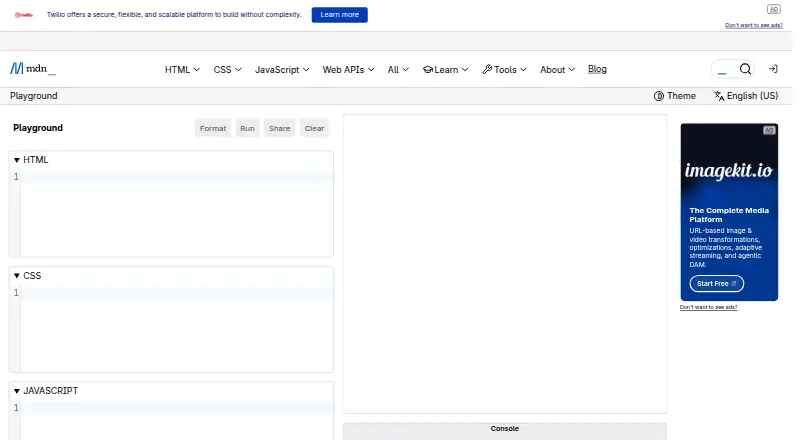Image resolution: width=800 pixels, height=440 pixels.
Task: Click into the CSS code editor line 1
Action: point(177,292)
